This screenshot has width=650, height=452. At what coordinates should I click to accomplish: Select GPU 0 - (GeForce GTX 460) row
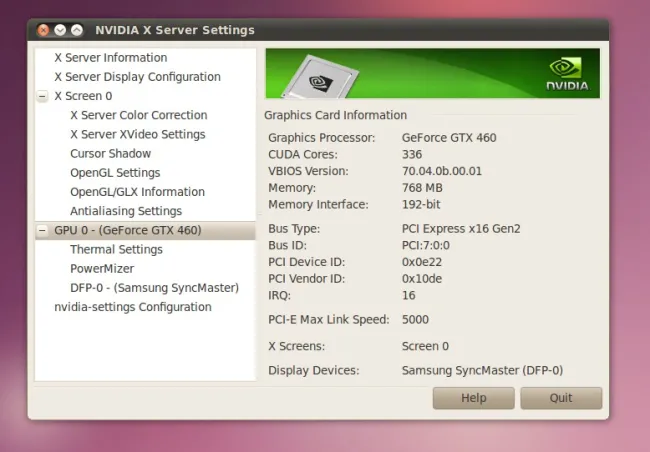pos(145,231)
